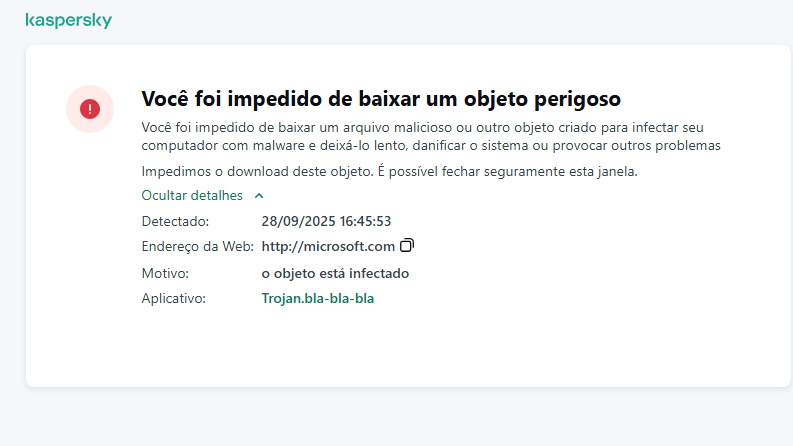Click the 'Você foi impedido' heading
Image resolution: width=793 pixels, height=446 pixels.
tap(382, 99)
